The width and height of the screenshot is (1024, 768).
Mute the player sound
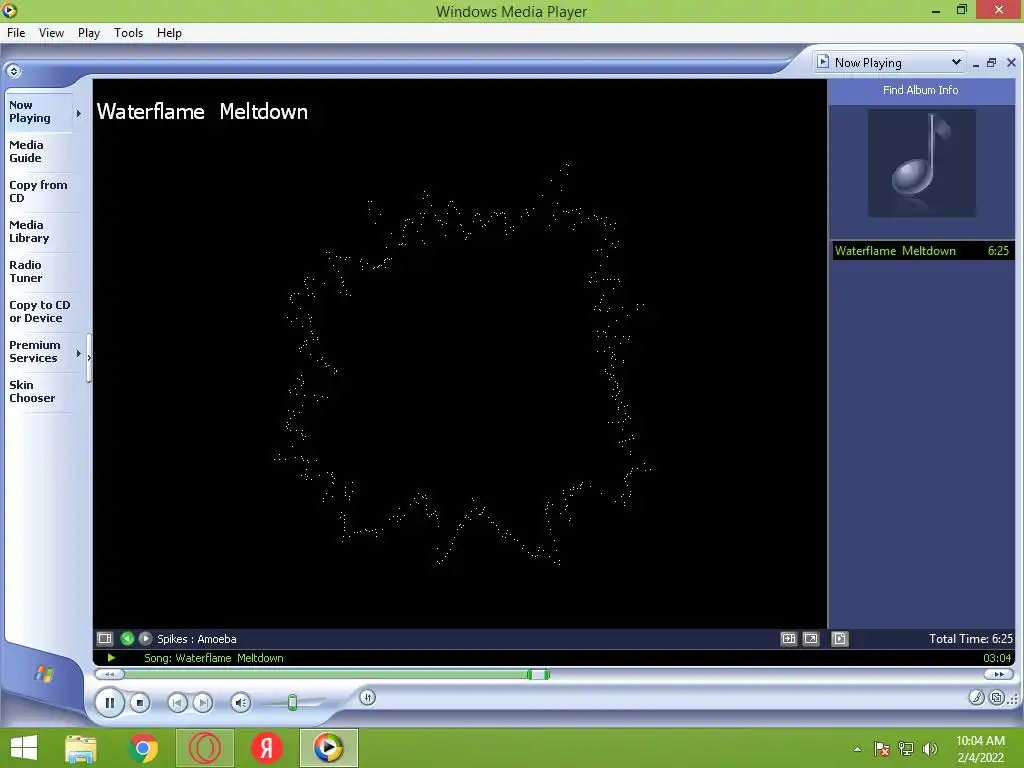pos(241,703)
